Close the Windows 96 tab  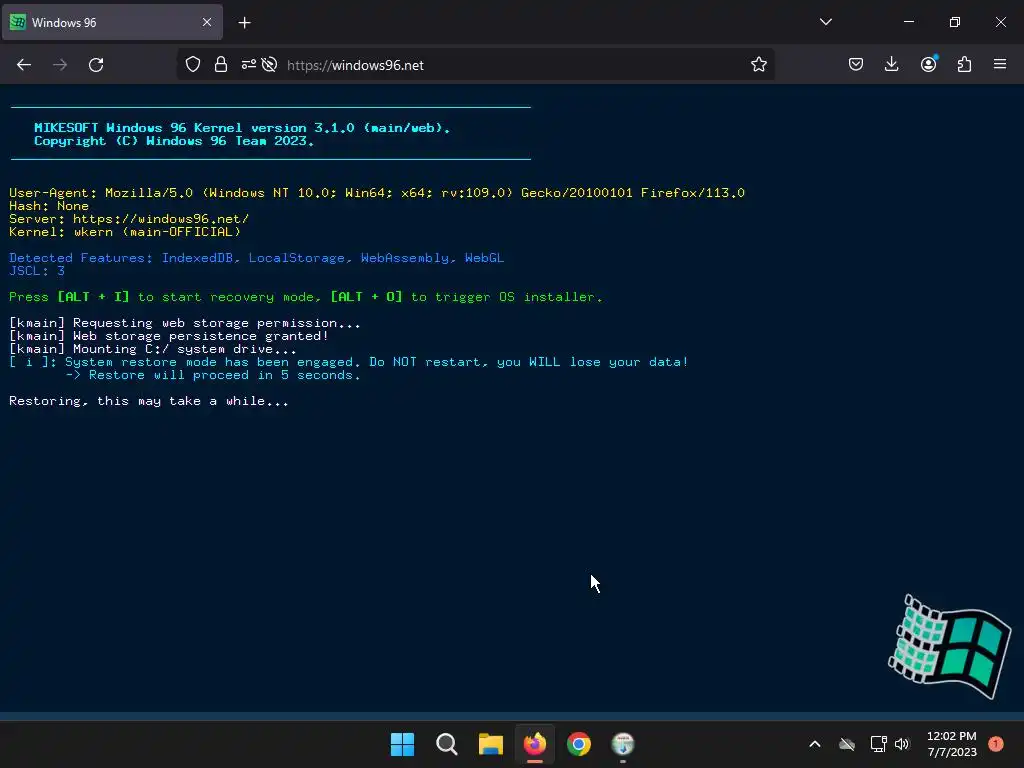point(207,22)
